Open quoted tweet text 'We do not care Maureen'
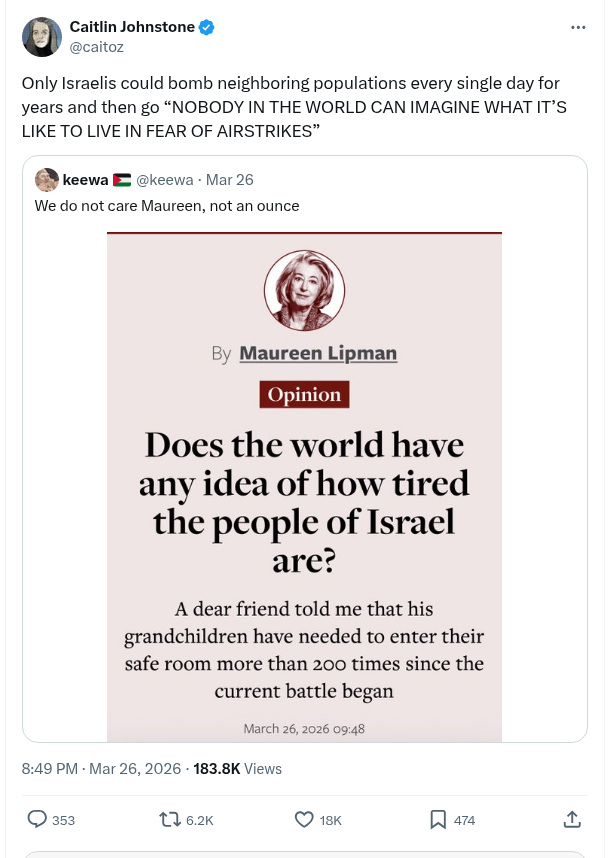608x858 pixels. [x=167, y=206]
